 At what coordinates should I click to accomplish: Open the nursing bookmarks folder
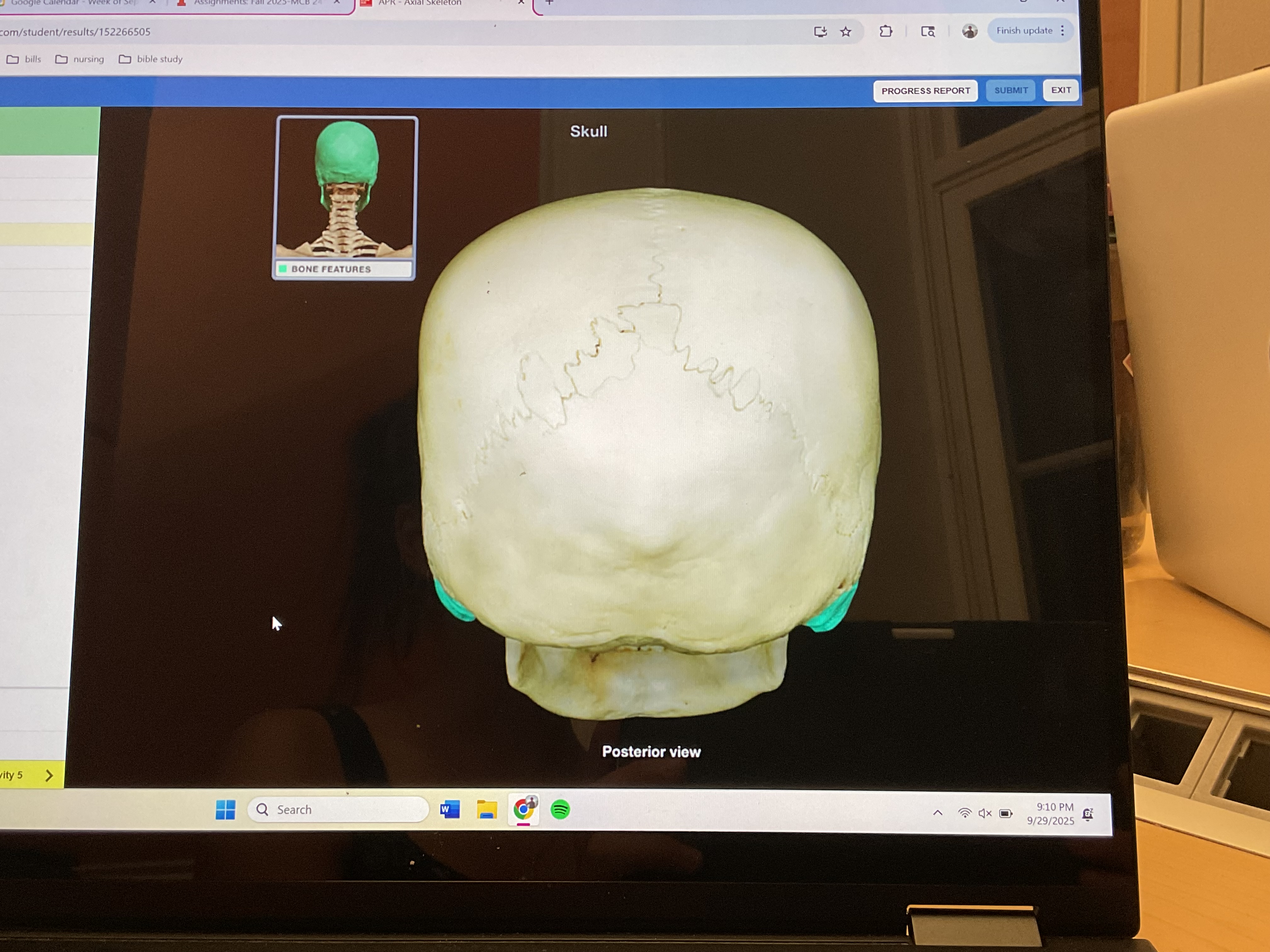pos(80,59)
